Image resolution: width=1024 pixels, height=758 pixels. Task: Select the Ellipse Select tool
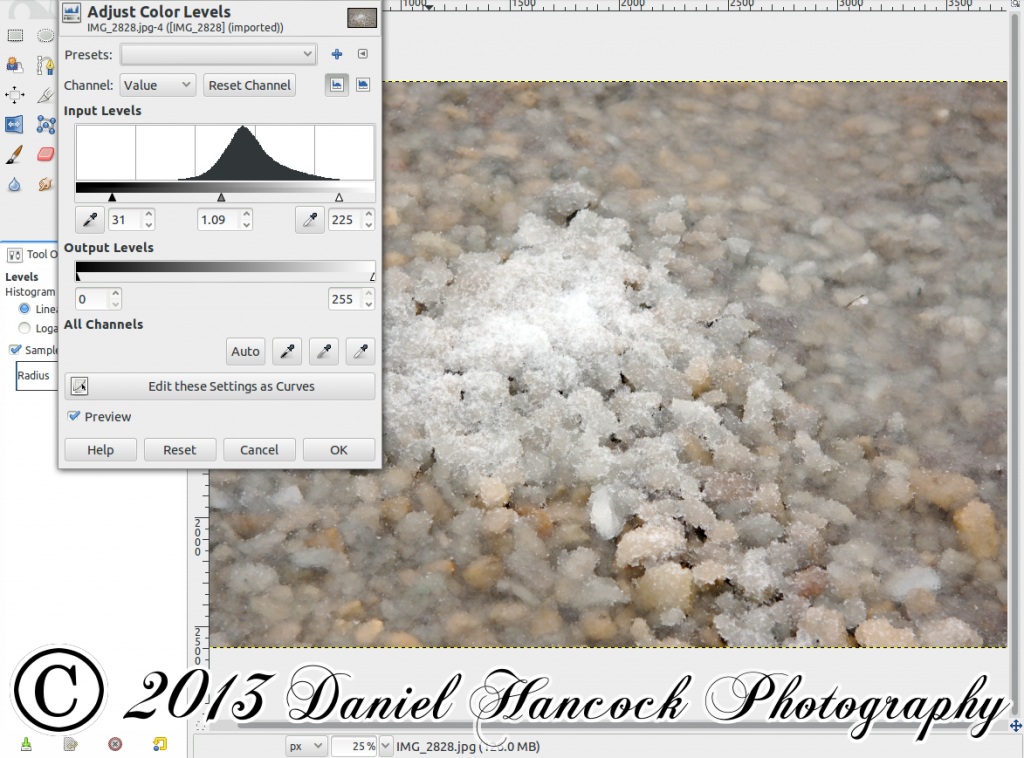pos(45,35)
